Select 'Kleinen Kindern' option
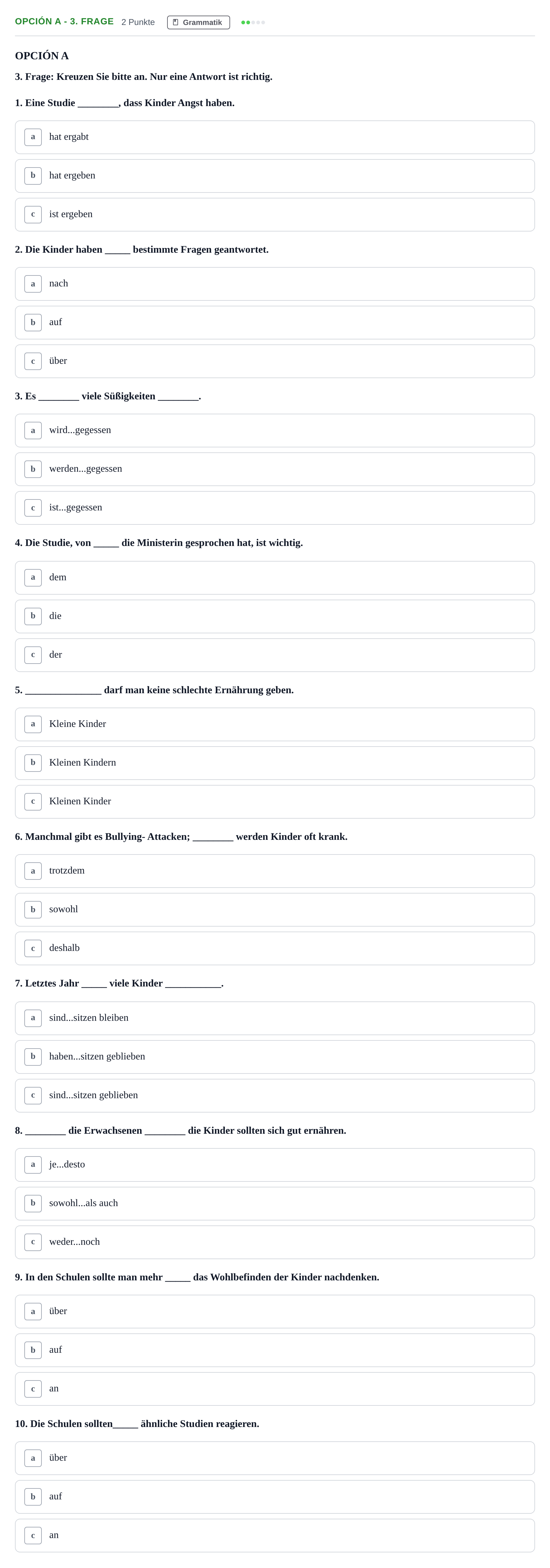This screenshot has width=550, height=1568. tap(275, 763)
